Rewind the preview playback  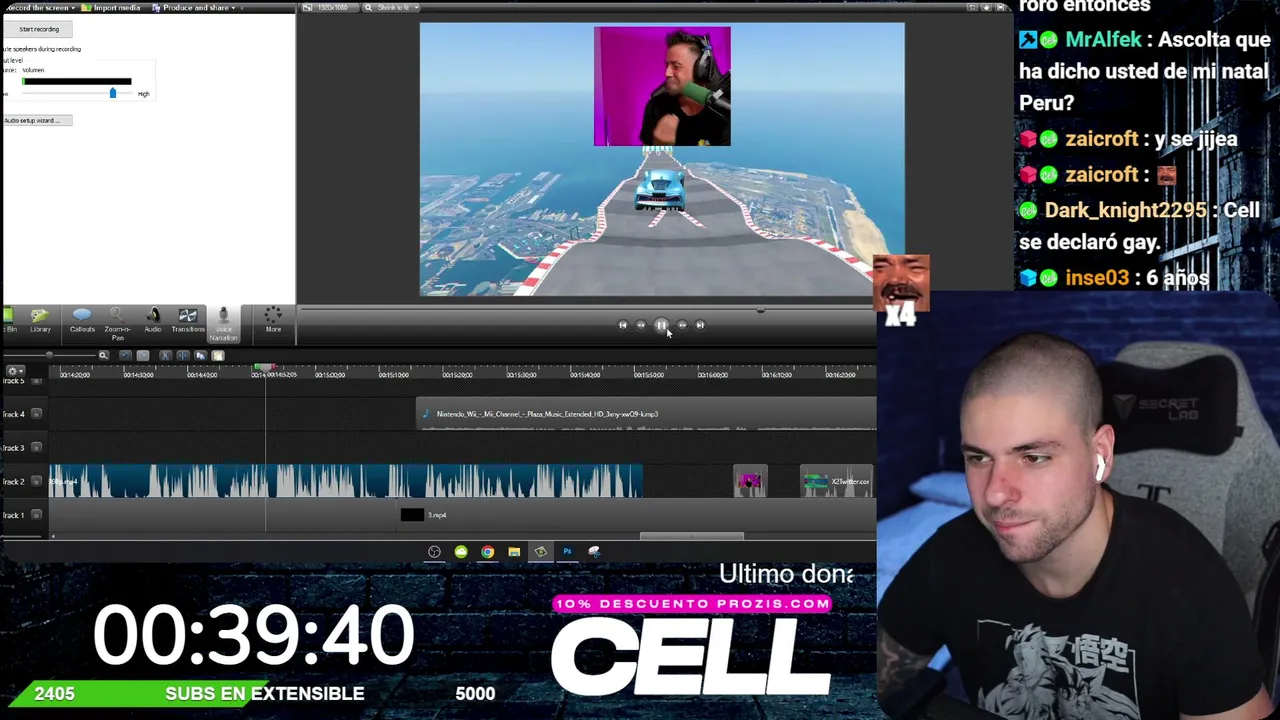[x=641, y=325]
